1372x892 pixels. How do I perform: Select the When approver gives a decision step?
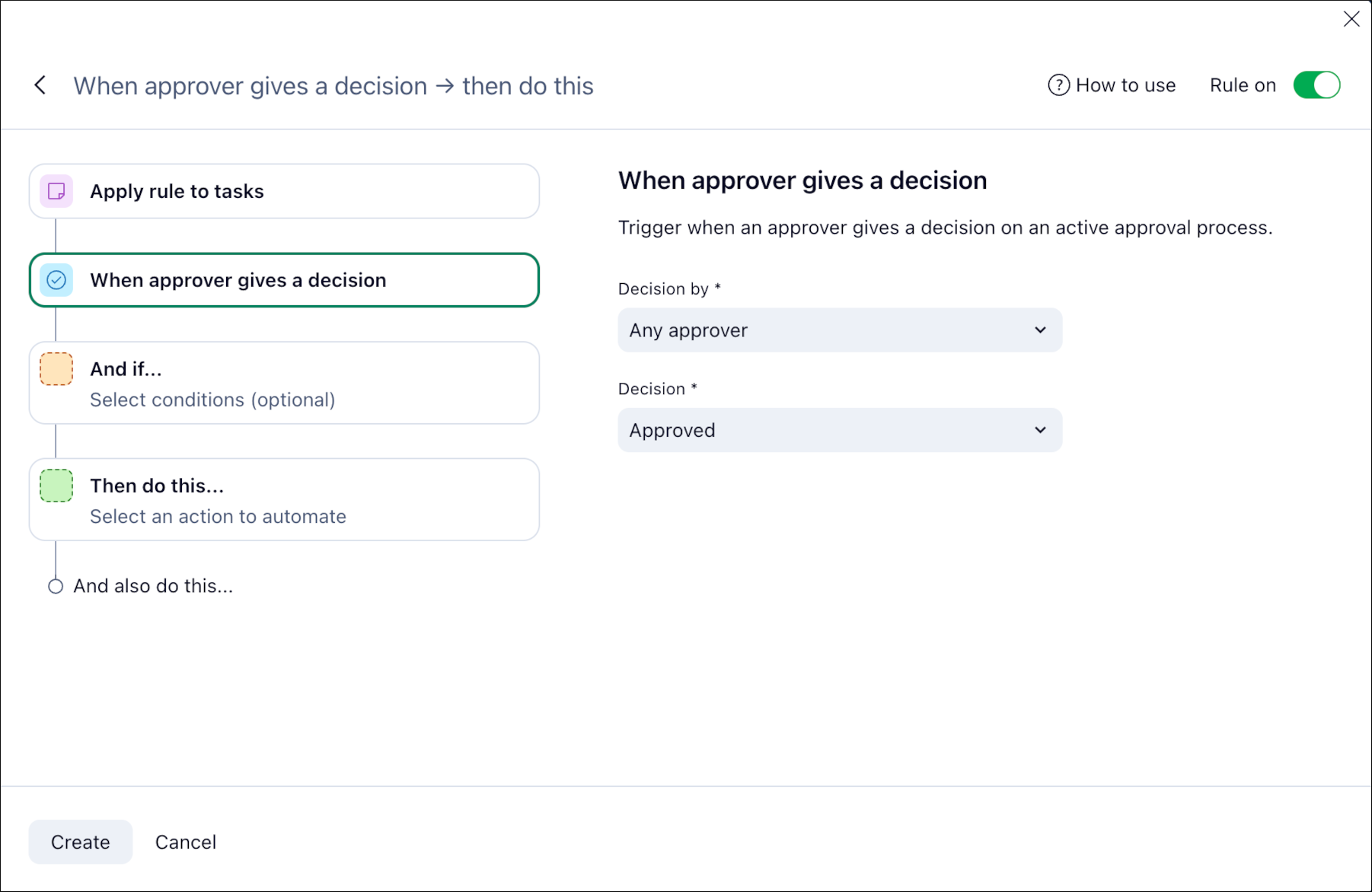(283, 280)
